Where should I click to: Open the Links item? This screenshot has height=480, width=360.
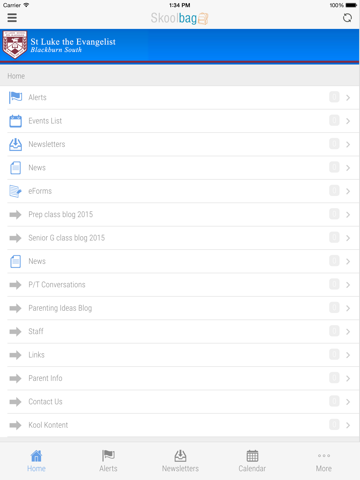(x=180, y=355)
